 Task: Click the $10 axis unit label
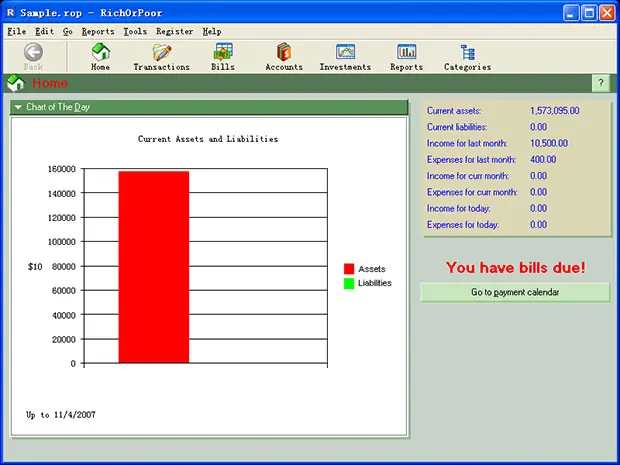coord(35,267)
